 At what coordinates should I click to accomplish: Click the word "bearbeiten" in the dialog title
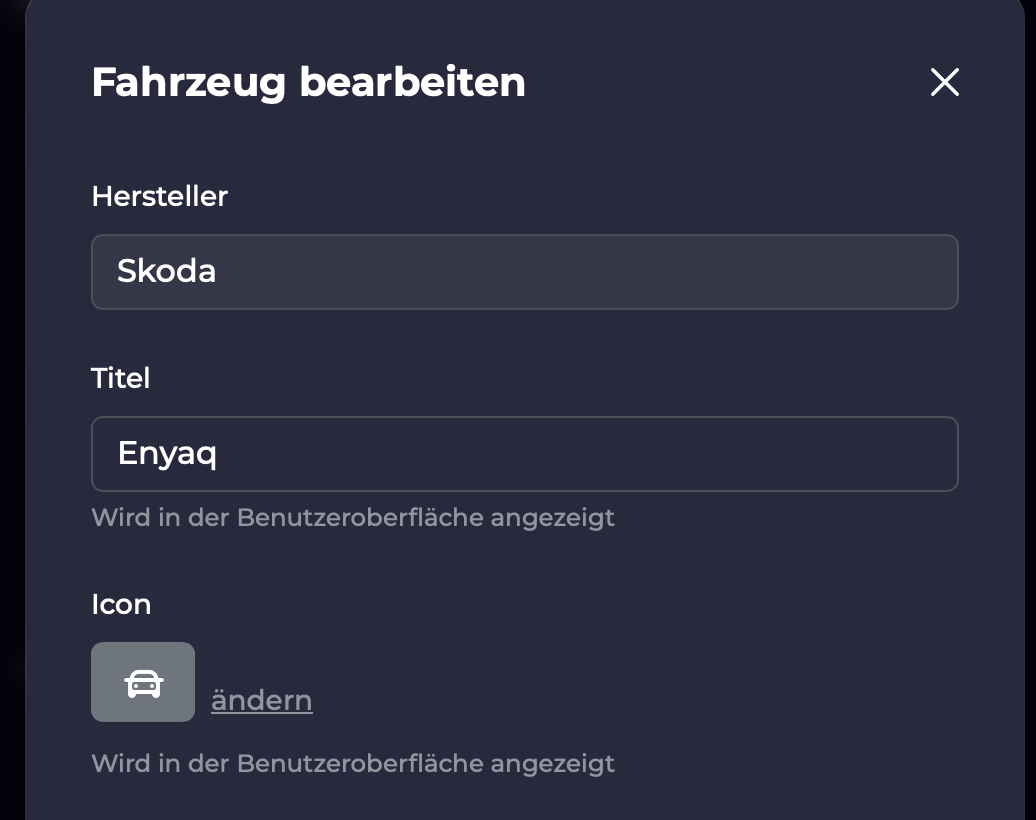click(x=412, y=82)
